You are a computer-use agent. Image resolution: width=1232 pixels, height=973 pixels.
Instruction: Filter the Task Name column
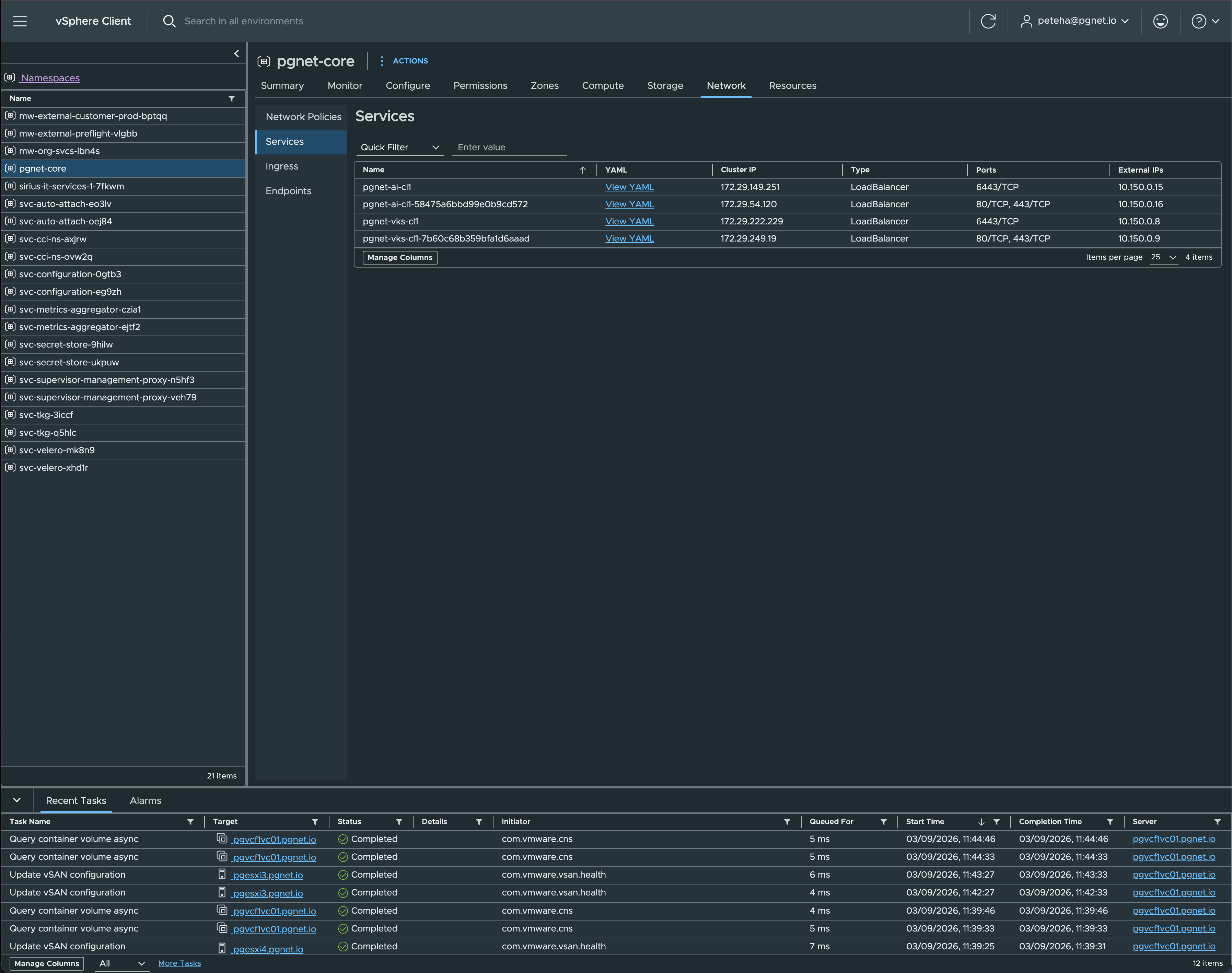[190, 821]
